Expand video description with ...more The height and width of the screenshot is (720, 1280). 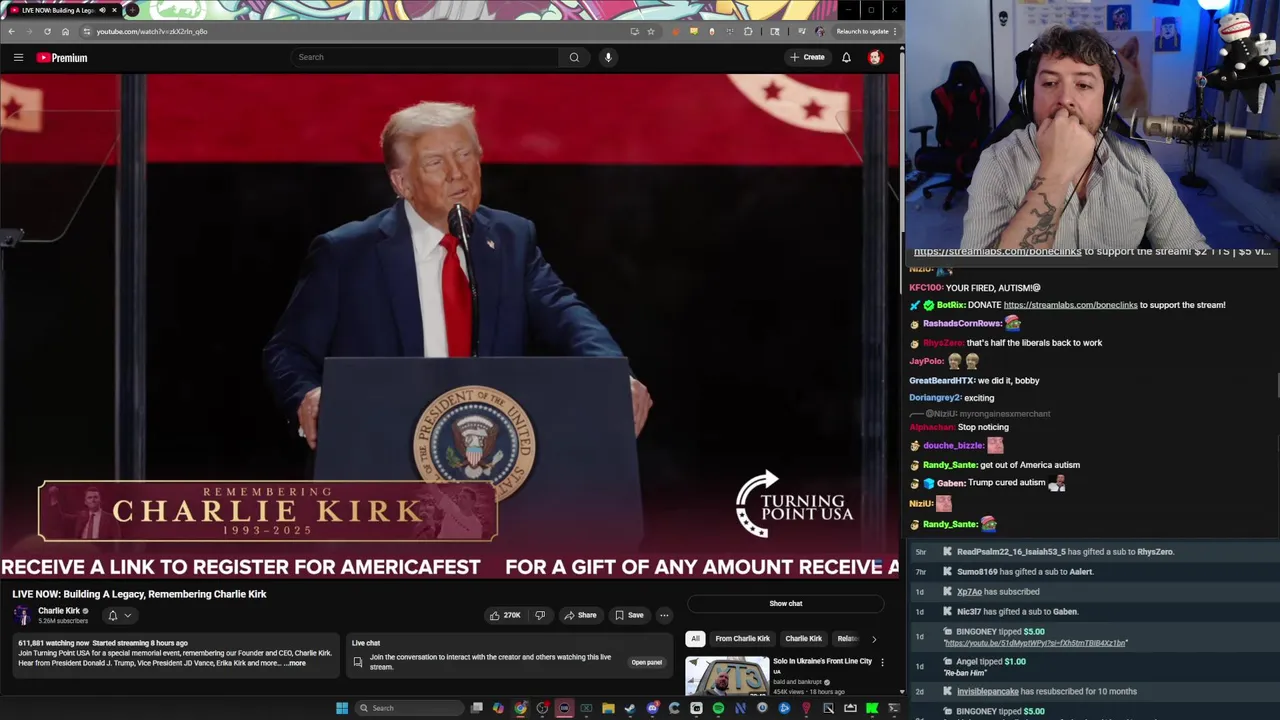pos(296,663)
